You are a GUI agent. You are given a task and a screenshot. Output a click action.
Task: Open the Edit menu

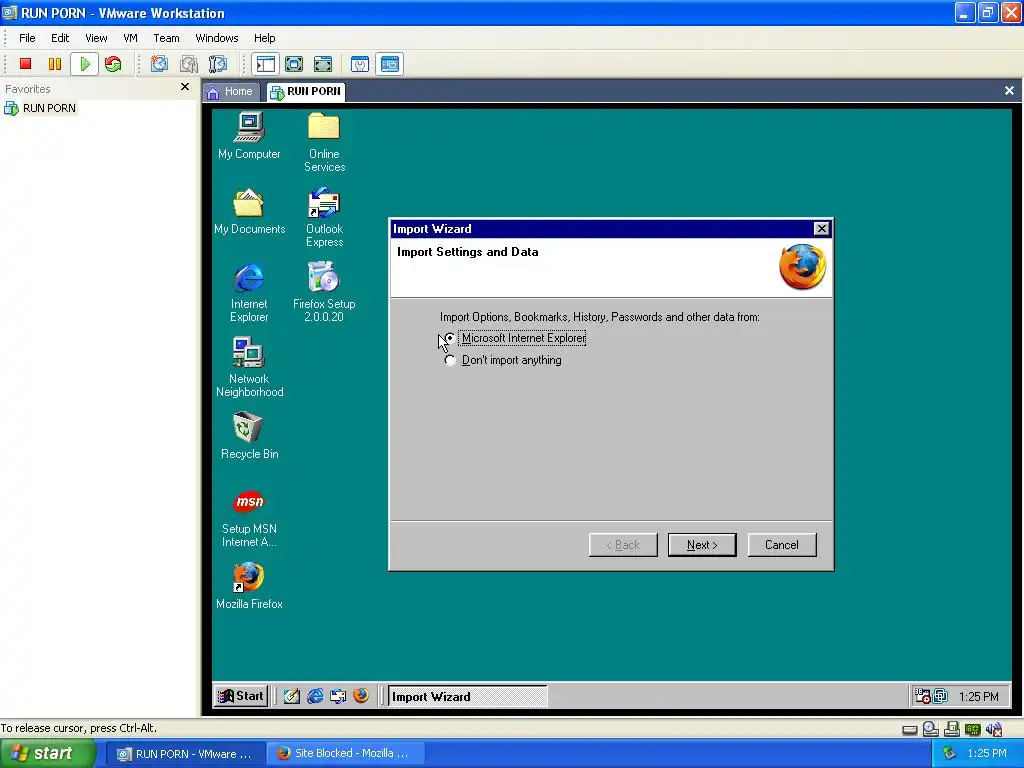tap(60, 38)
